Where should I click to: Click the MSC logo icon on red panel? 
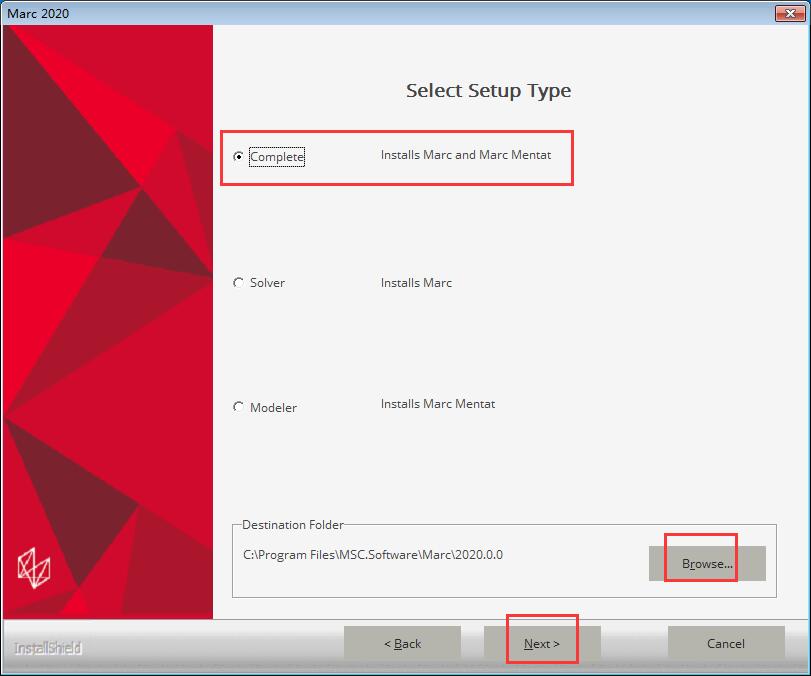tap(34, 568)
